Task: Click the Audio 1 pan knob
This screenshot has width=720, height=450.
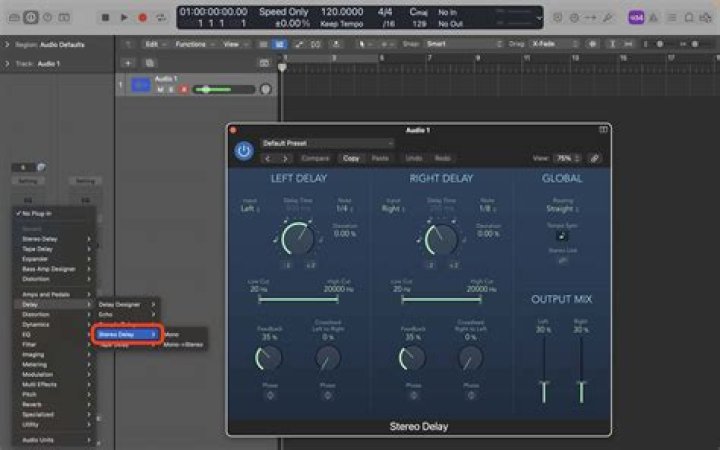Action: pyautogui.click(x=266, y=89)
